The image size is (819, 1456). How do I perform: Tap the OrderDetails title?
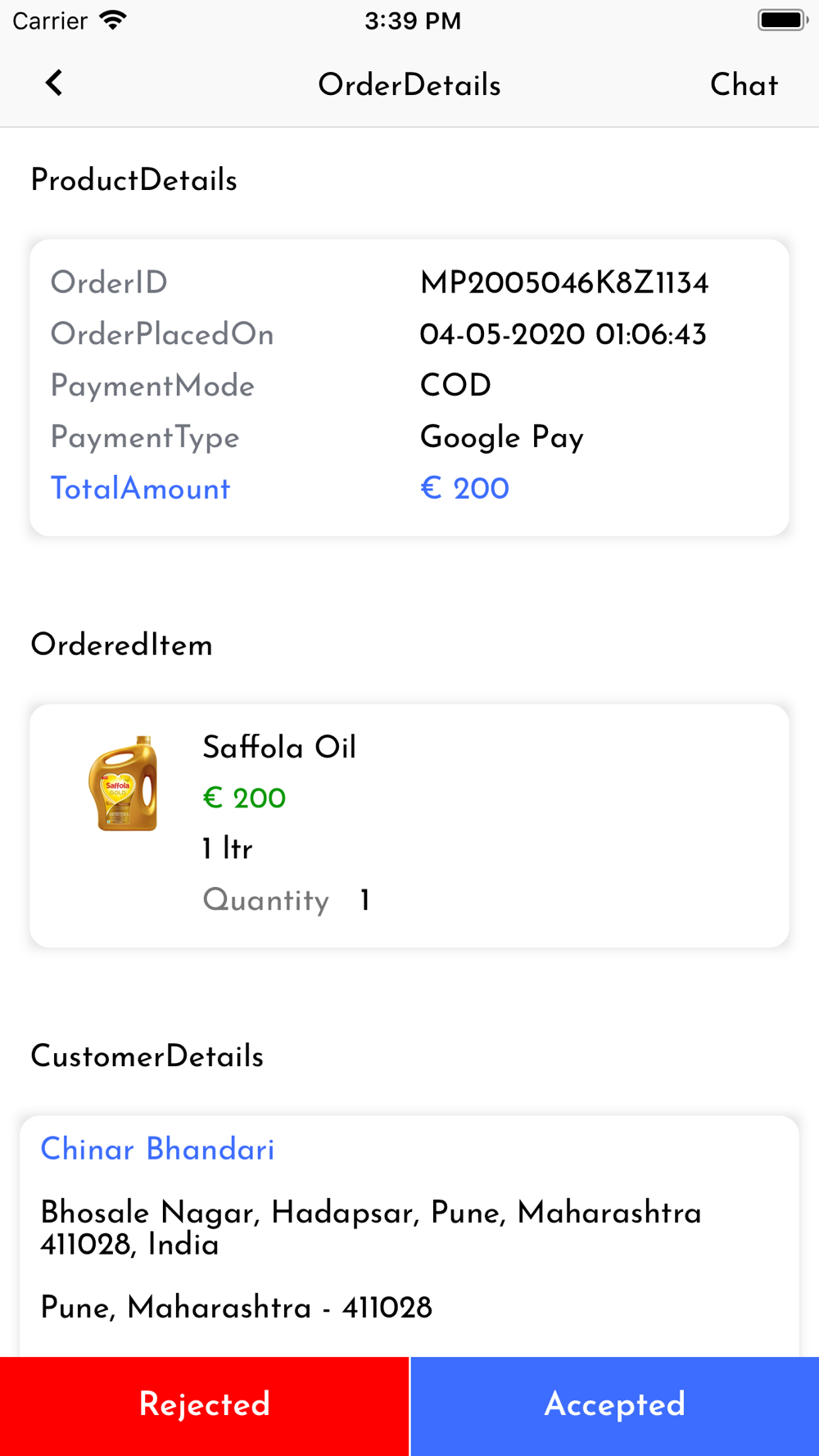[409, 85]
